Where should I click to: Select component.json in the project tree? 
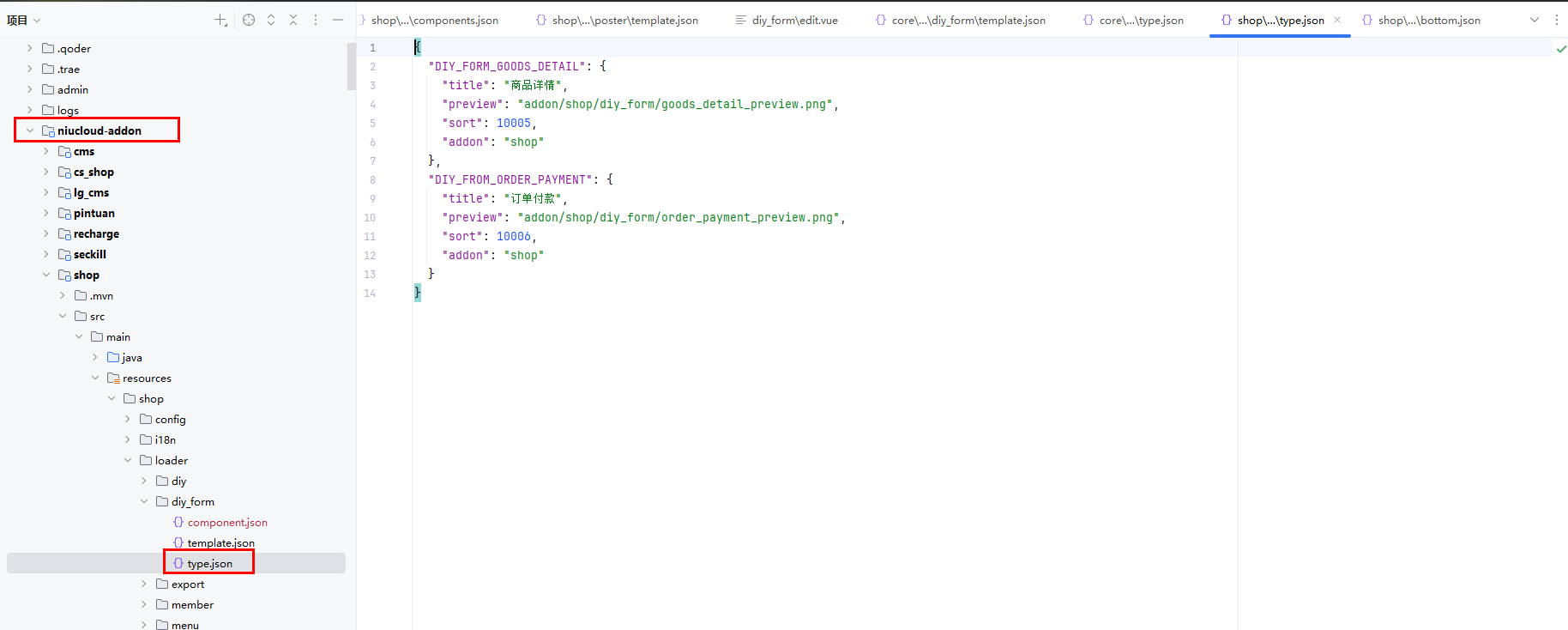tap(226, 522)
